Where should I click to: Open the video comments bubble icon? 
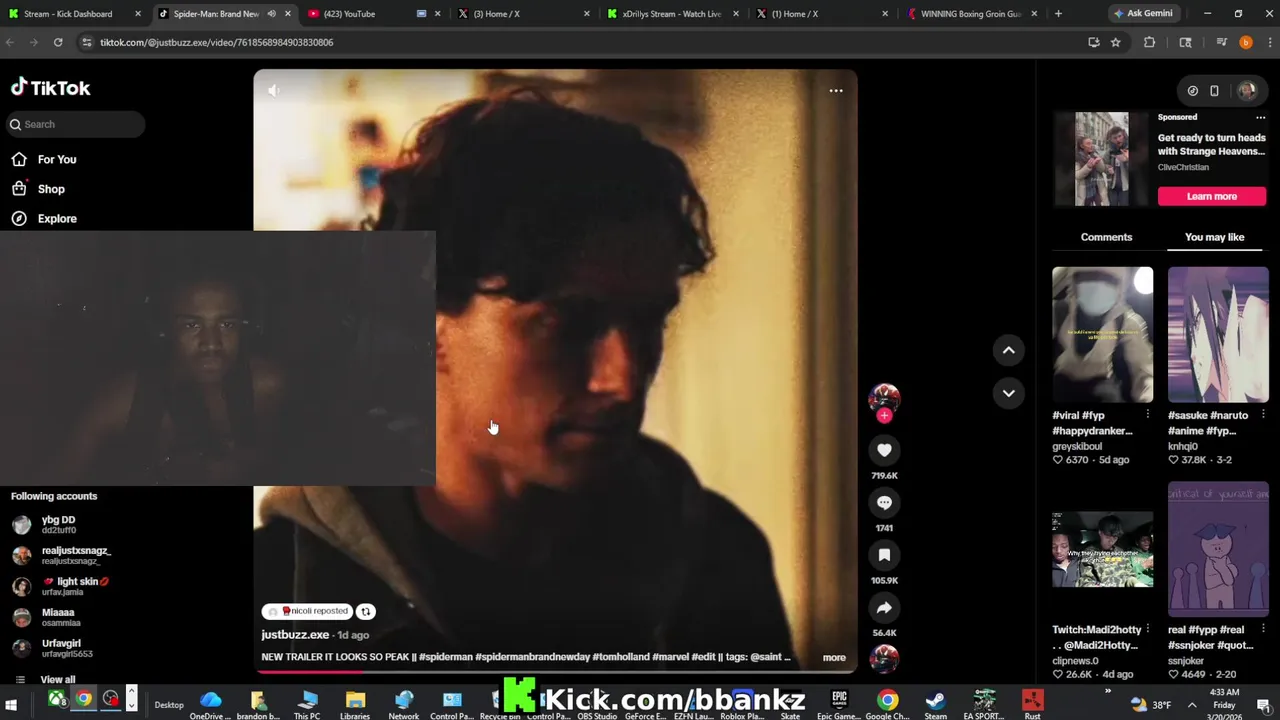pyautogui.click(x=884, y=503)
